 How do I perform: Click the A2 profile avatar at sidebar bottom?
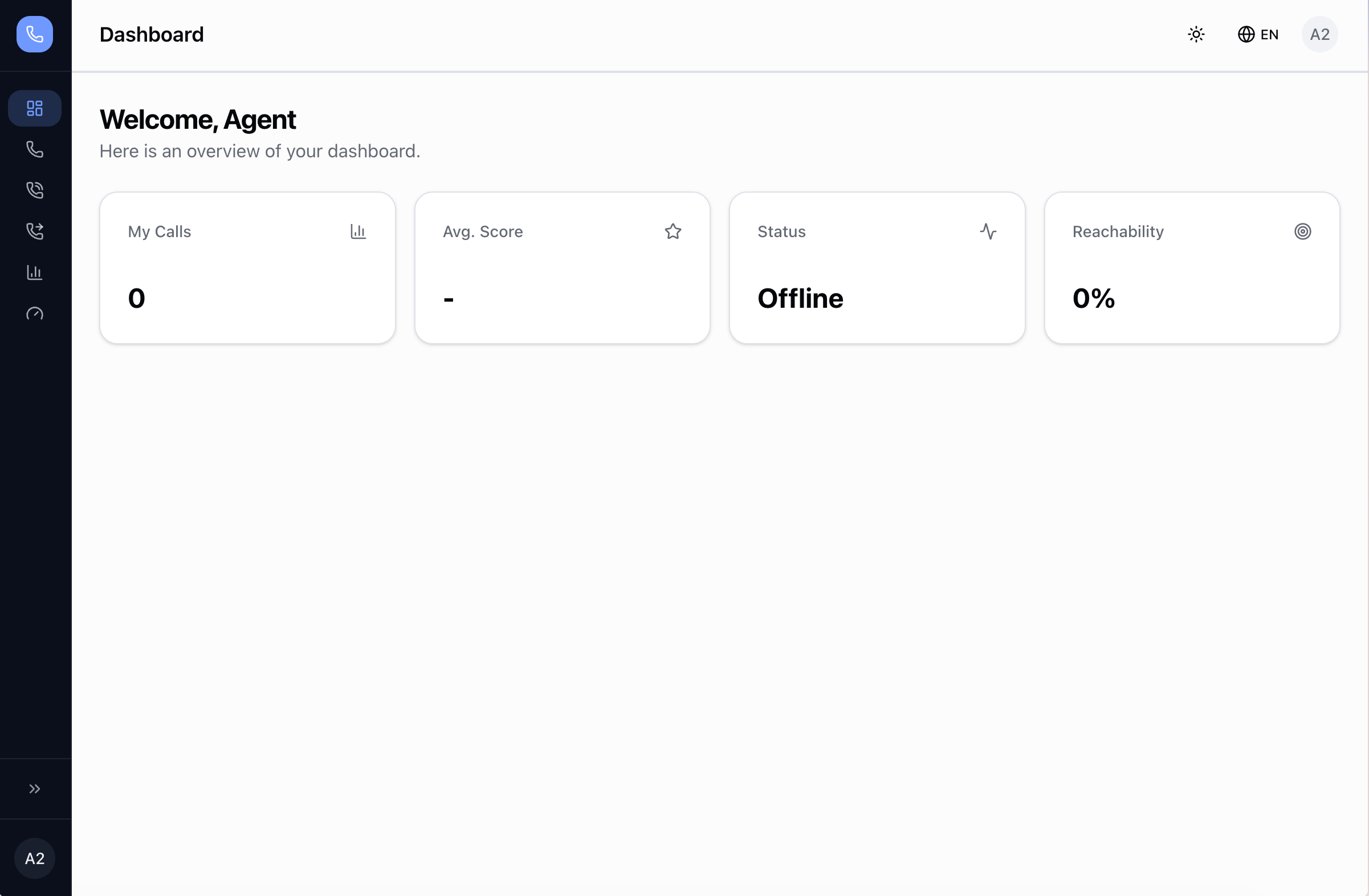coord(35,858)
